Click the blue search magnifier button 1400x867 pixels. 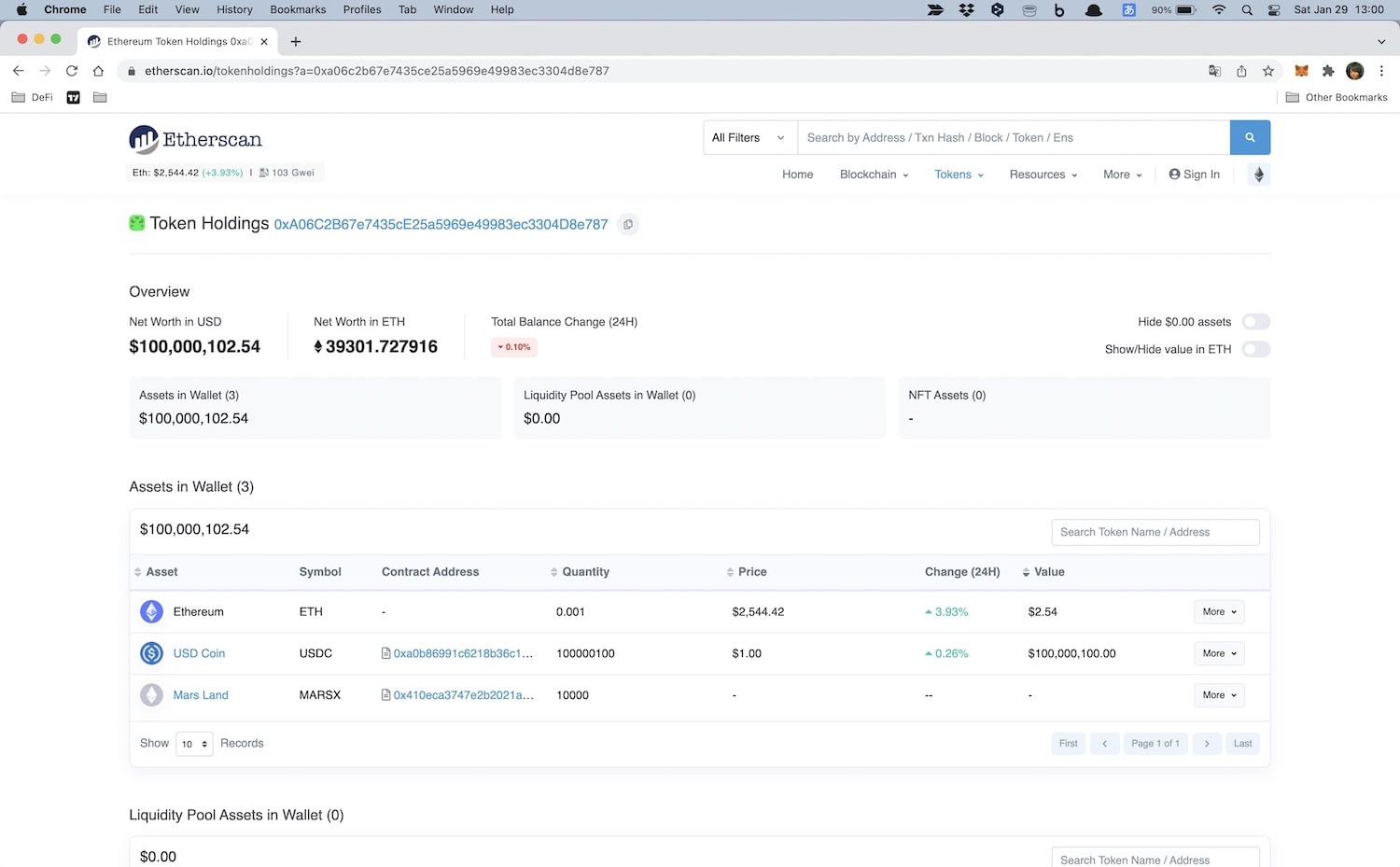pos(1250,137)
